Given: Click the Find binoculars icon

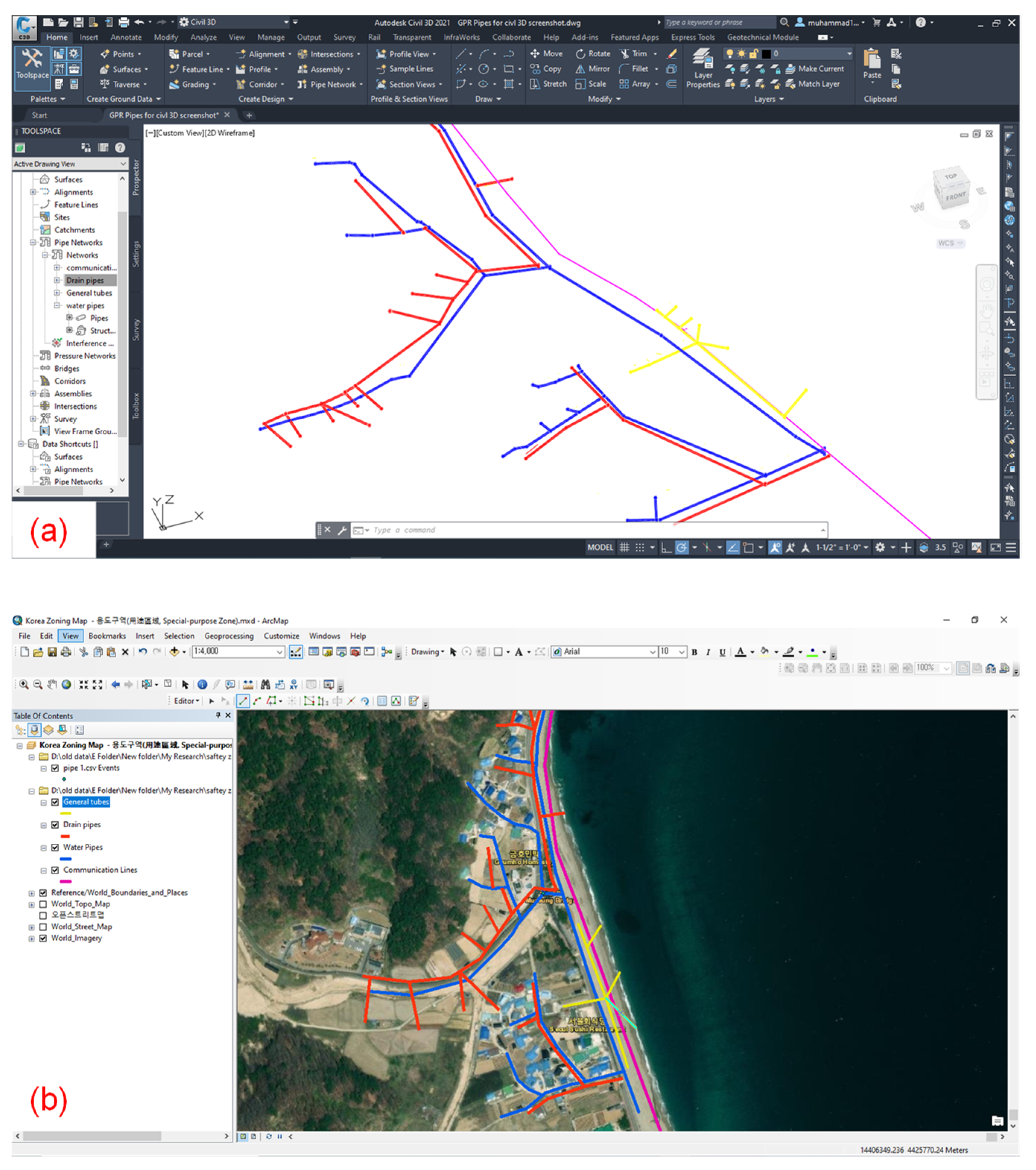Looking at the screenshot, I should click(265, 685).
